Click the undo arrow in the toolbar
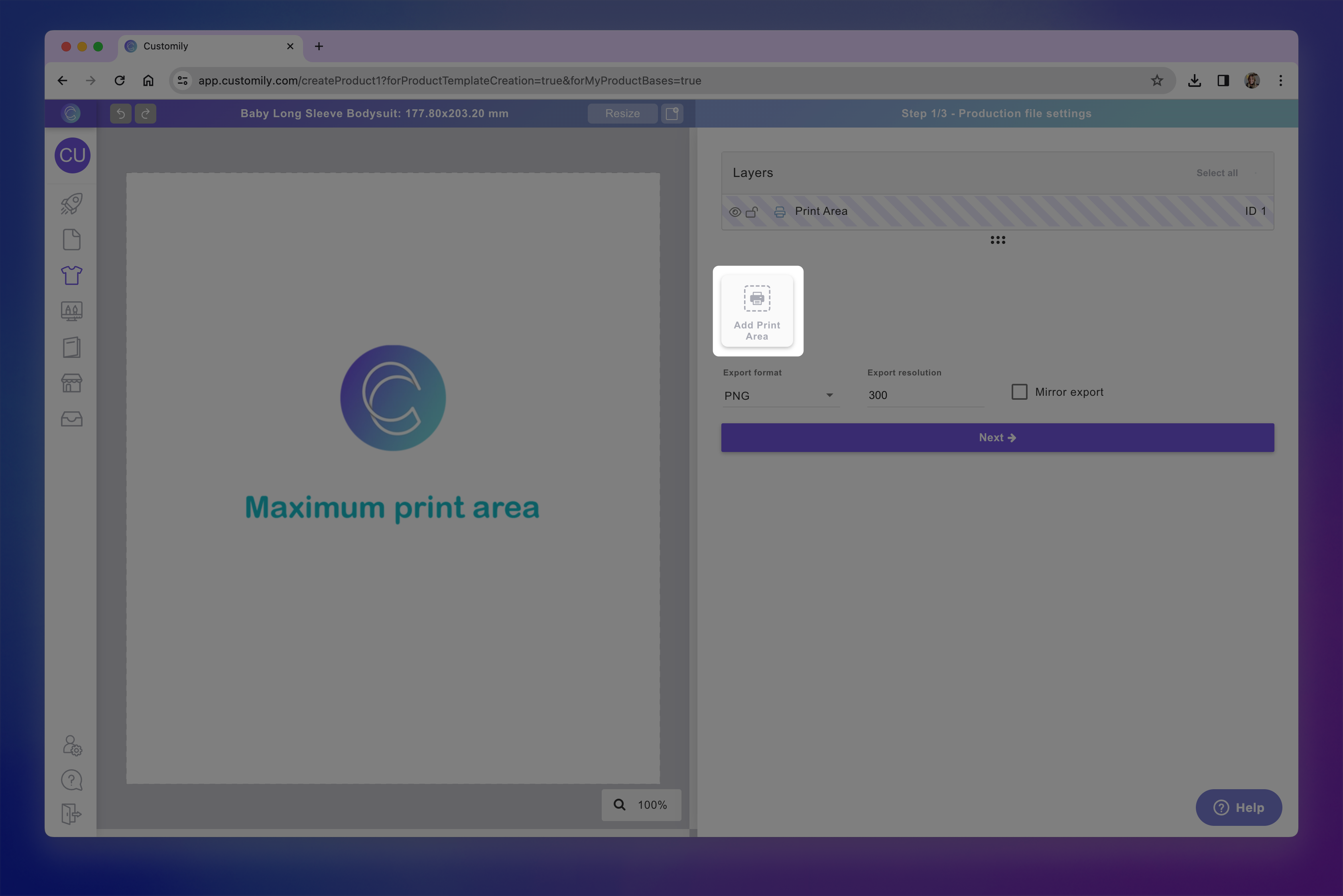The image size is (1343, 896). pos(120,113)
